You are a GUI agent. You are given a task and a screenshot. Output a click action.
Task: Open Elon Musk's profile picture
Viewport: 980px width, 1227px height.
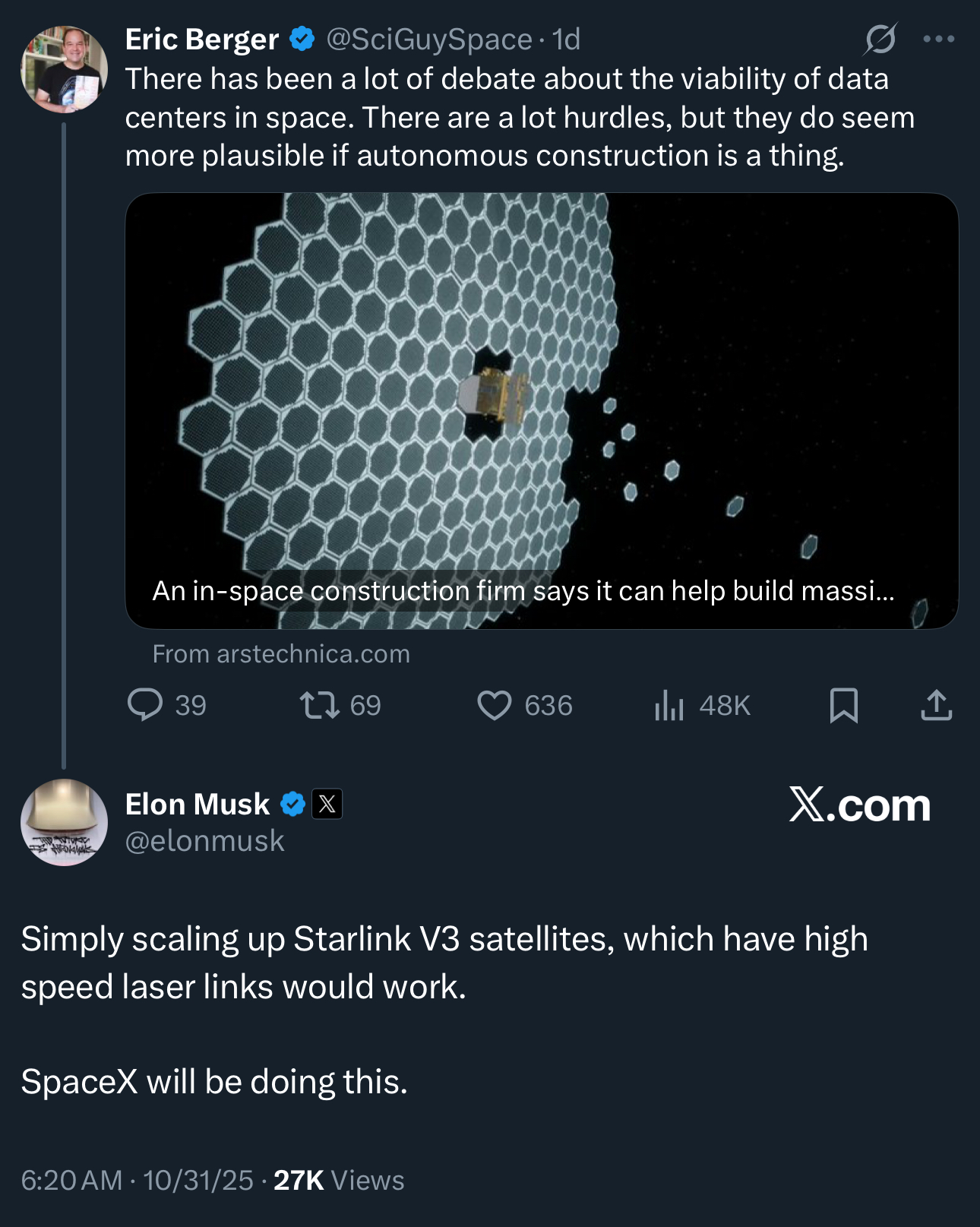pos(64,822)
